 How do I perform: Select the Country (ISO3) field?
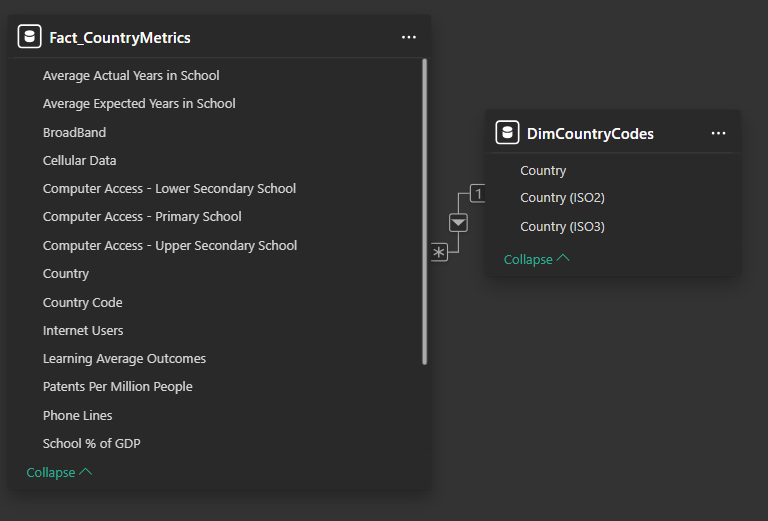[562, 227]
